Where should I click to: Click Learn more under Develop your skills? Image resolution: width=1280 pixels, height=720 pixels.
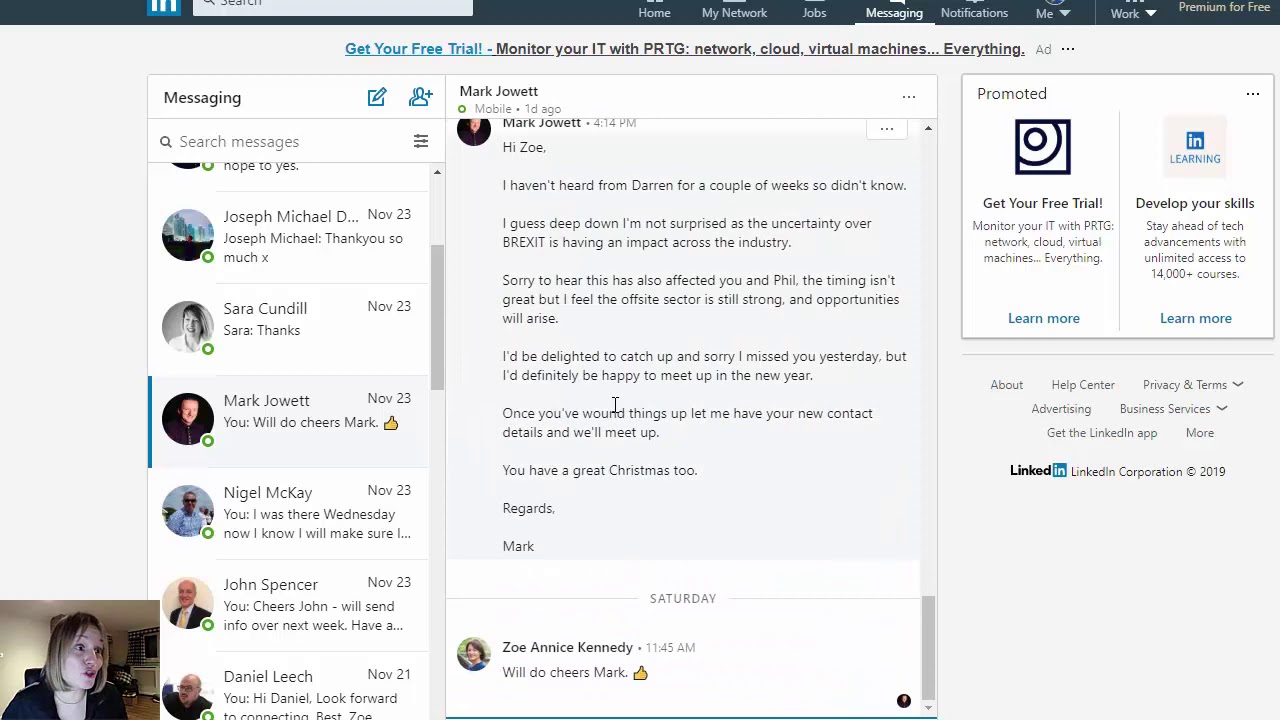1195,318
